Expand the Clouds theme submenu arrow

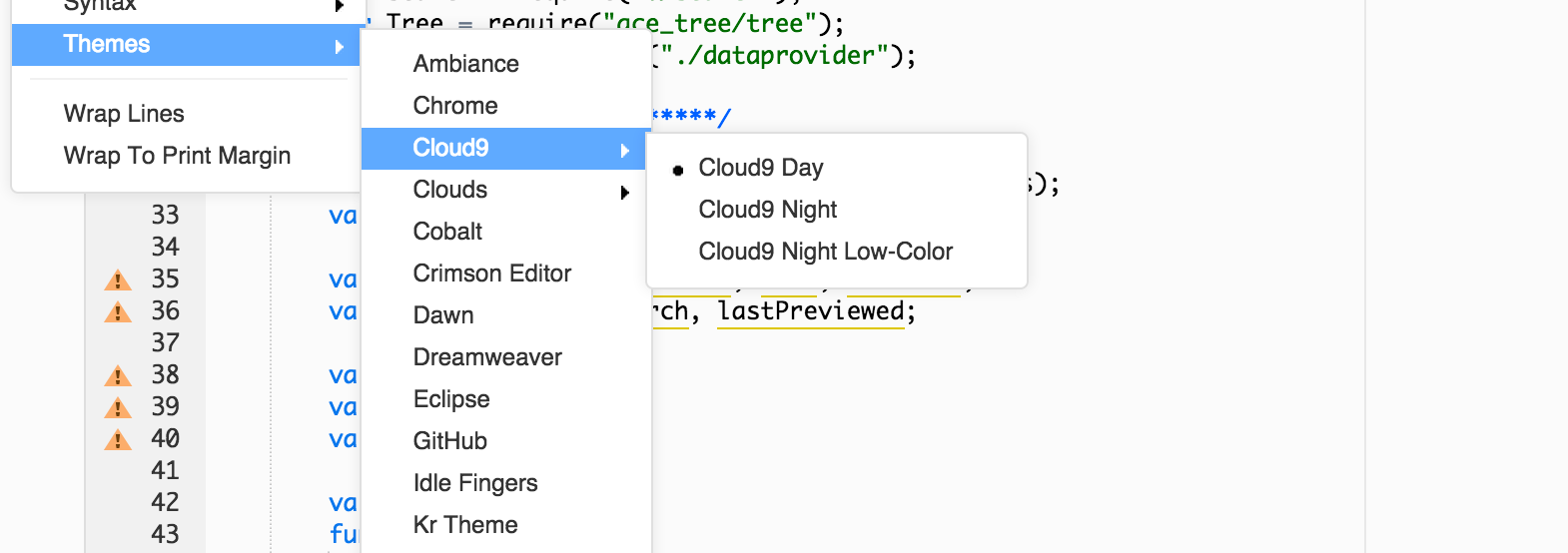pos(625,192)
